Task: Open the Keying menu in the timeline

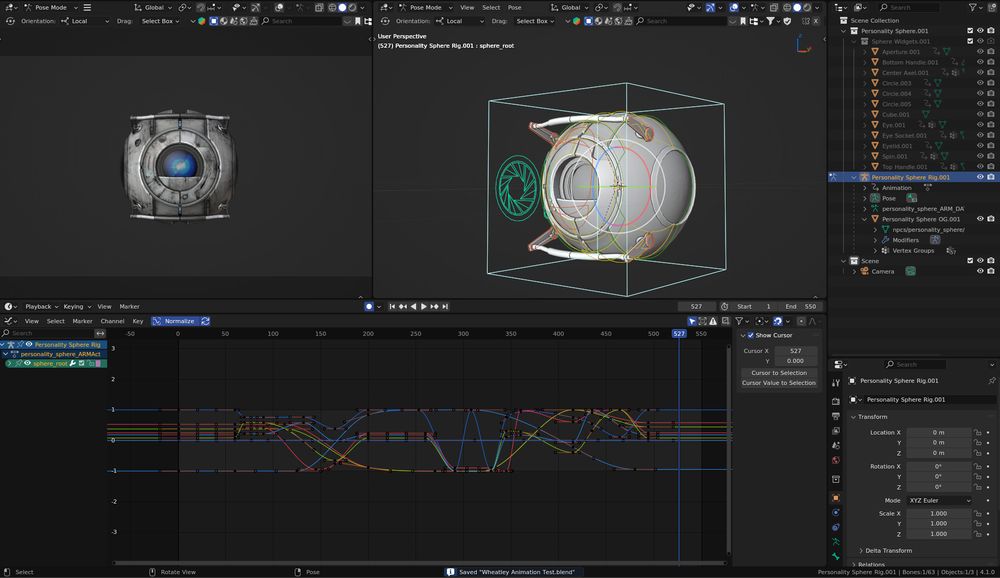Action: click(x=74, y=306)
